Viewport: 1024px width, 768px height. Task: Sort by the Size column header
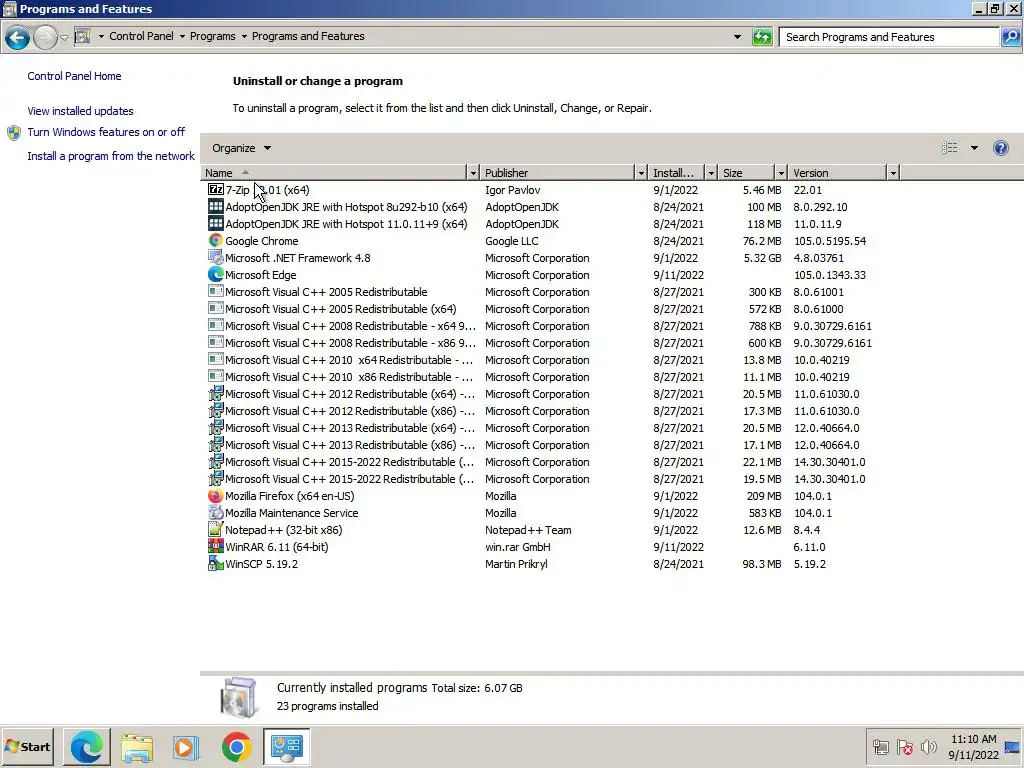746,172
